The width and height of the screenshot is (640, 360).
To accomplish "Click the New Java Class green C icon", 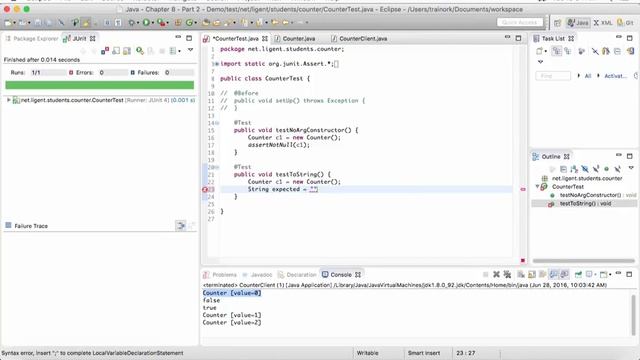I will [189, 22].
